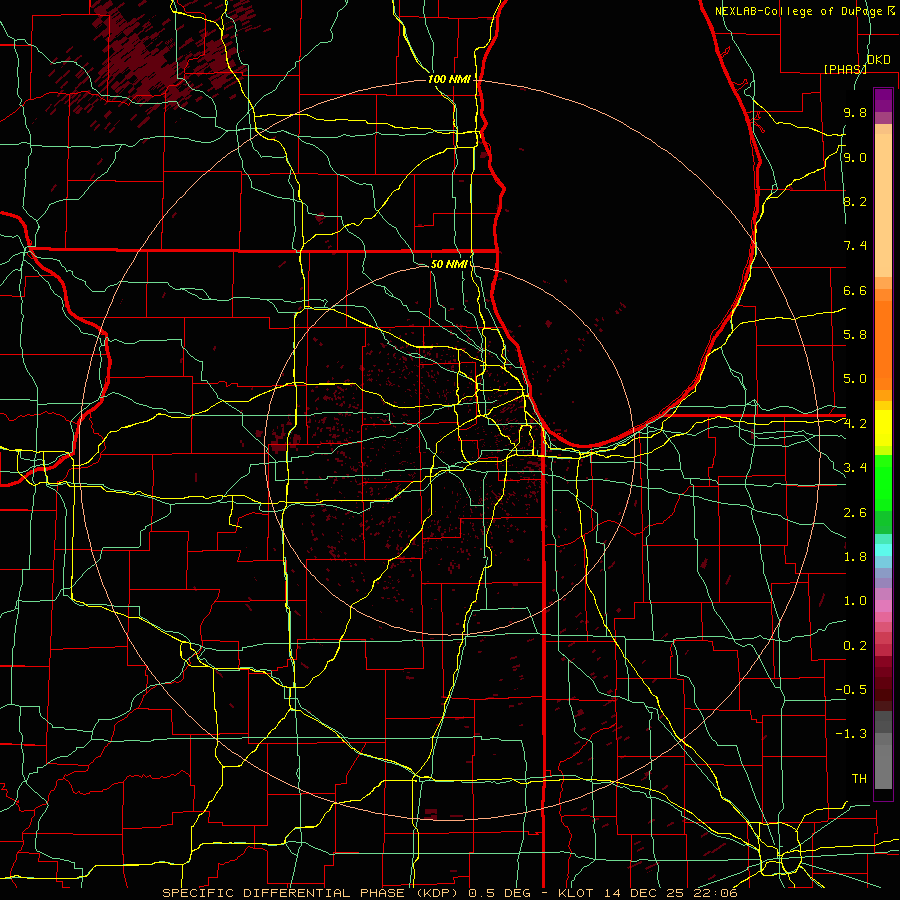
Task: Click the [PHAS] units label
Action: [x=845, y=69]
